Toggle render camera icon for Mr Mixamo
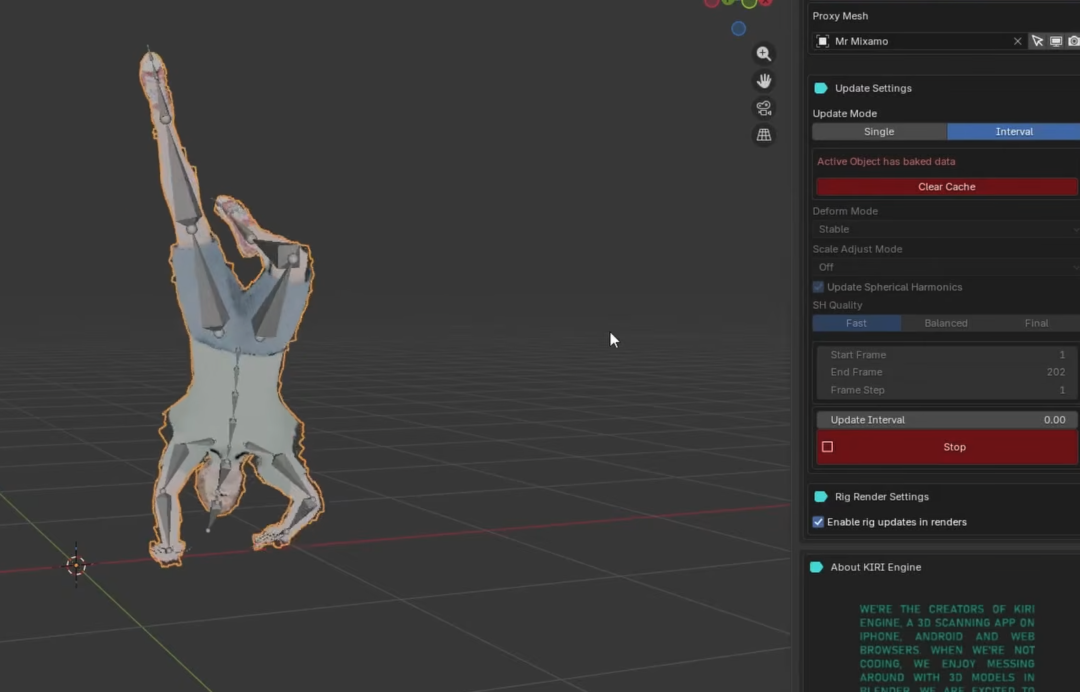Screen dimensions: 1080x692 1073,41
